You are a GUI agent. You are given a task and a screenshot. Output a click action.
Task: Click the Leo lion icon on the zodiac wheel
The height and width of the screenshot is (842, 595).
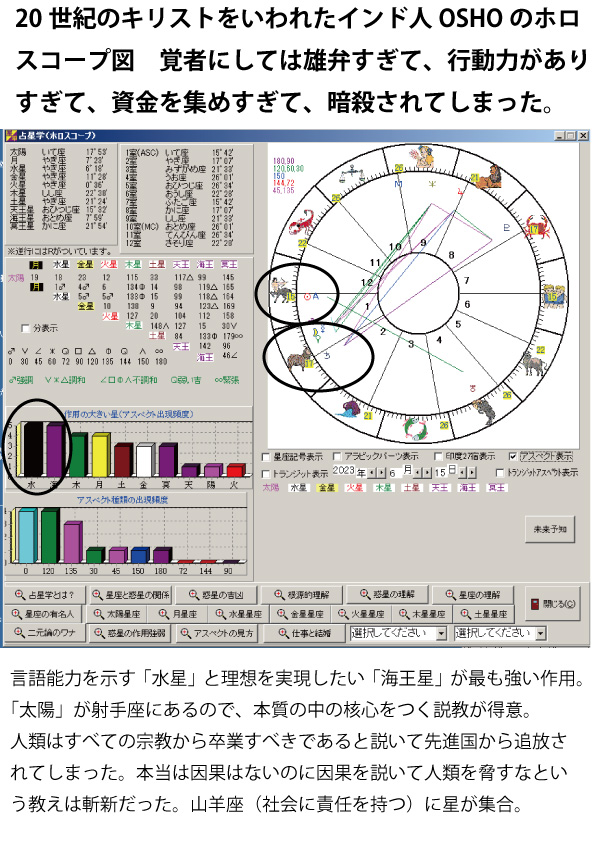pyautogui.click(x=487, y=177)
